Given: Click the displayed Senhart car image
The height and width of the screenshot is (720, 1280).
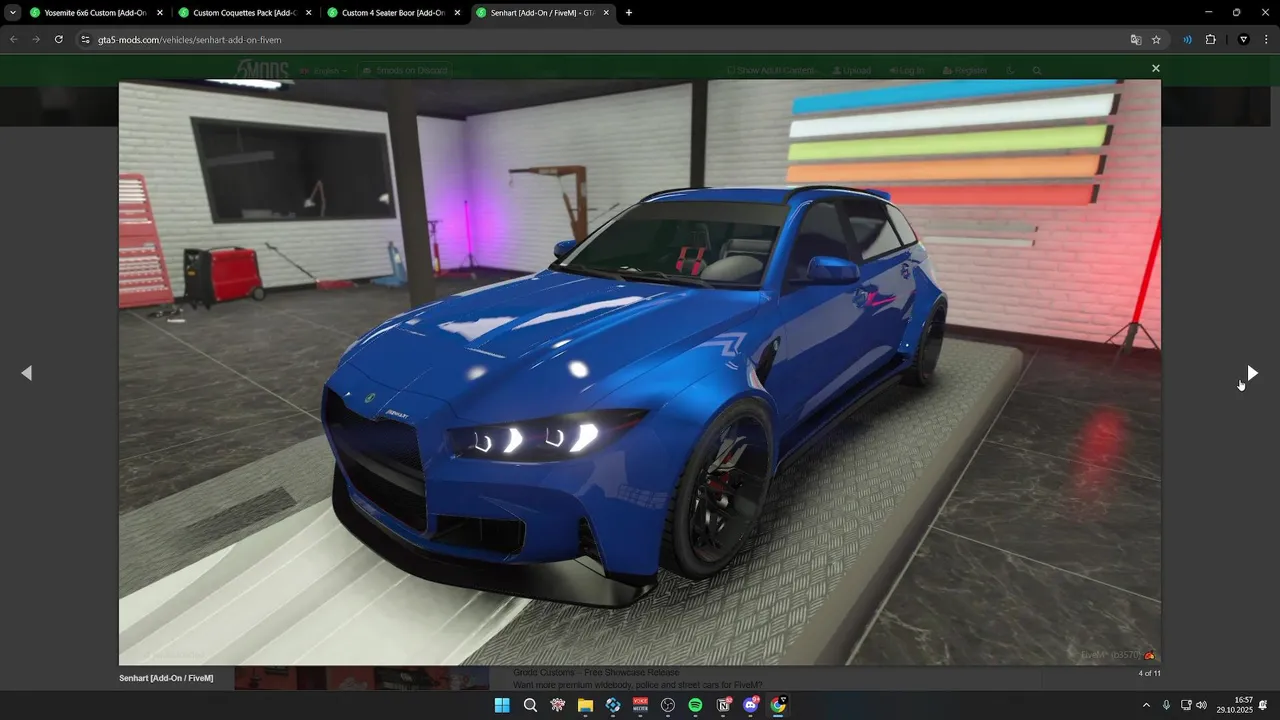Looking at the screenshot, I should (640, 372).
